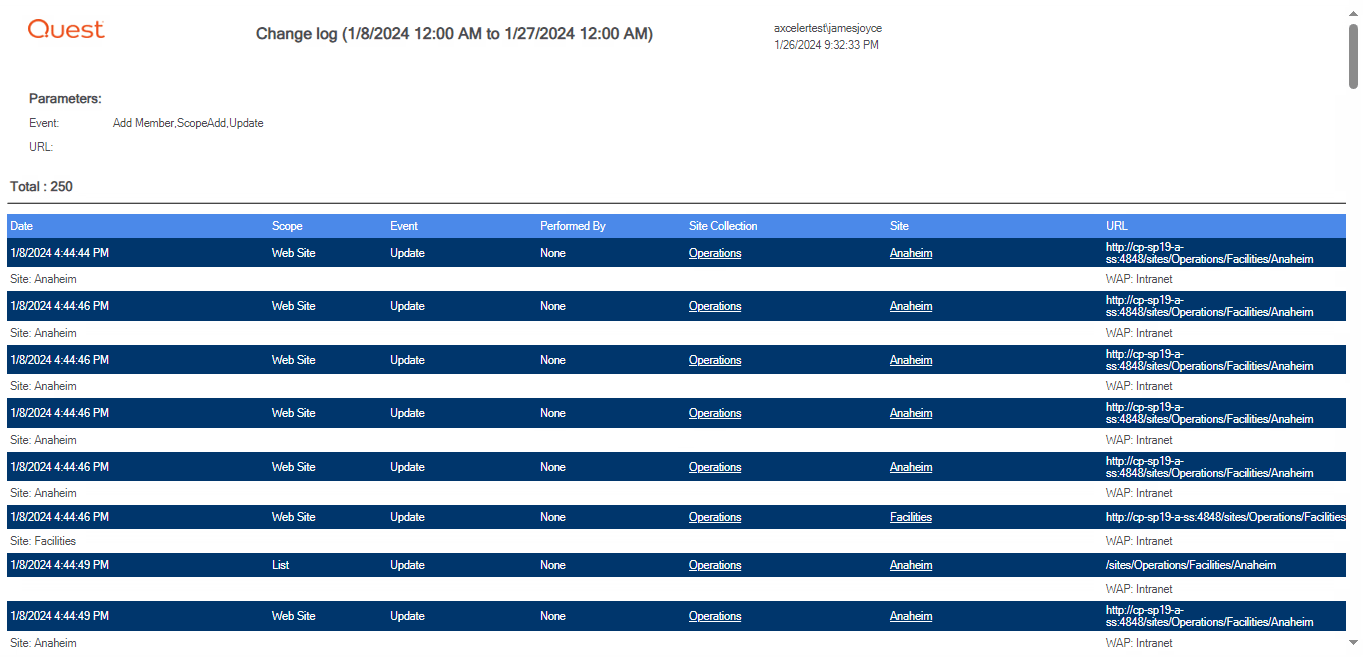The height and width of the screenshot is (657, 1363).
Task: Click the 'List' scope cell
Action: tap(280, 565)
